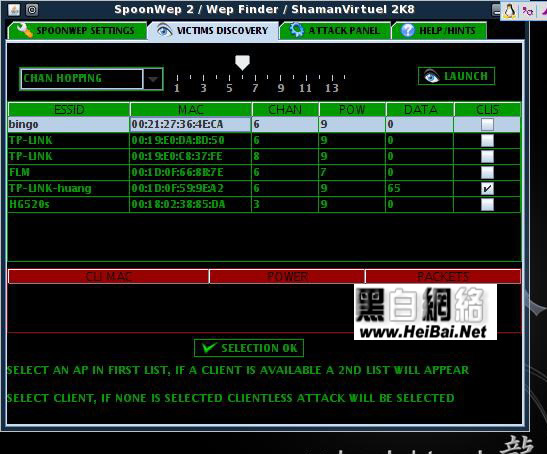The width and height of the screenshot is (547, 454).
Task: Click the PACKETS column header
Action: click(x=443, y=277)
